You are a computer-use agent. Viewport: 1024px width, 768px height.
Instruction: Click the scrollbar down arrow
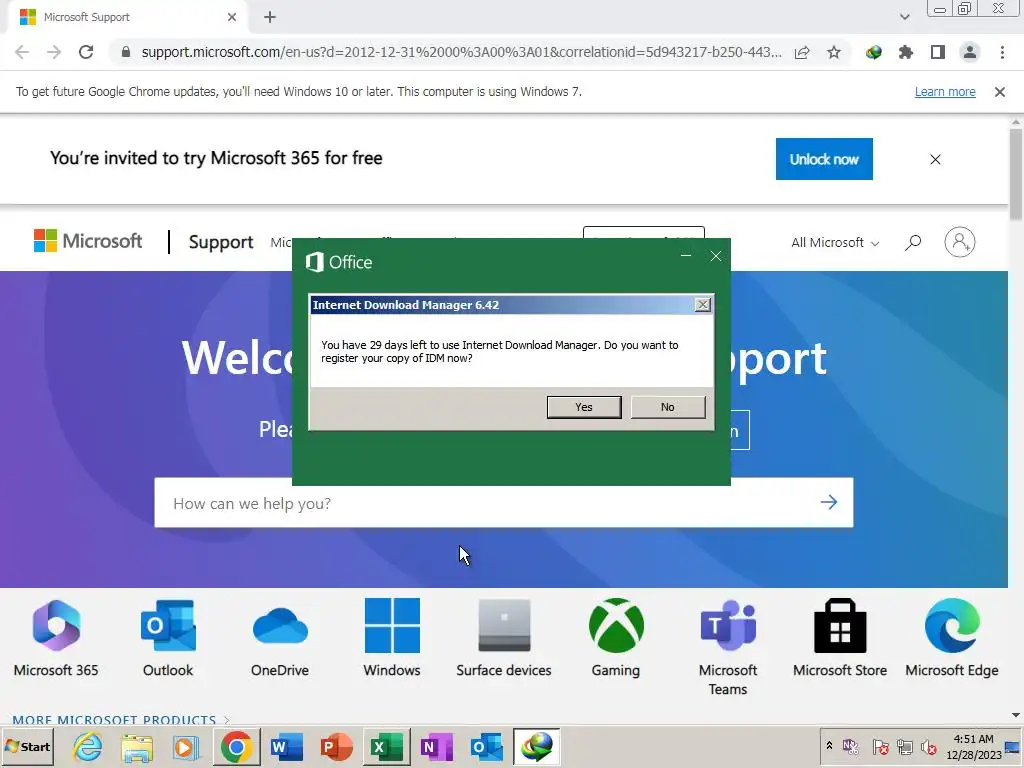[1016, 716]
